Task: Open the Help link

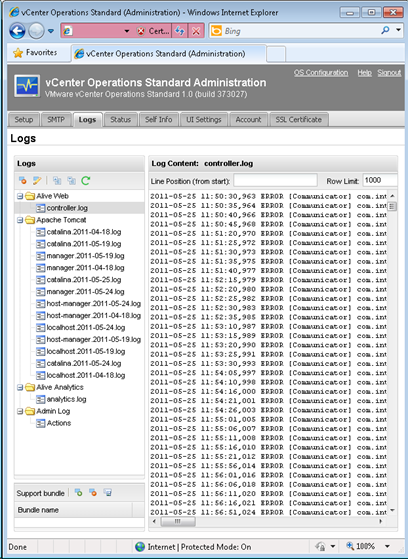Action: coord(364,73)
